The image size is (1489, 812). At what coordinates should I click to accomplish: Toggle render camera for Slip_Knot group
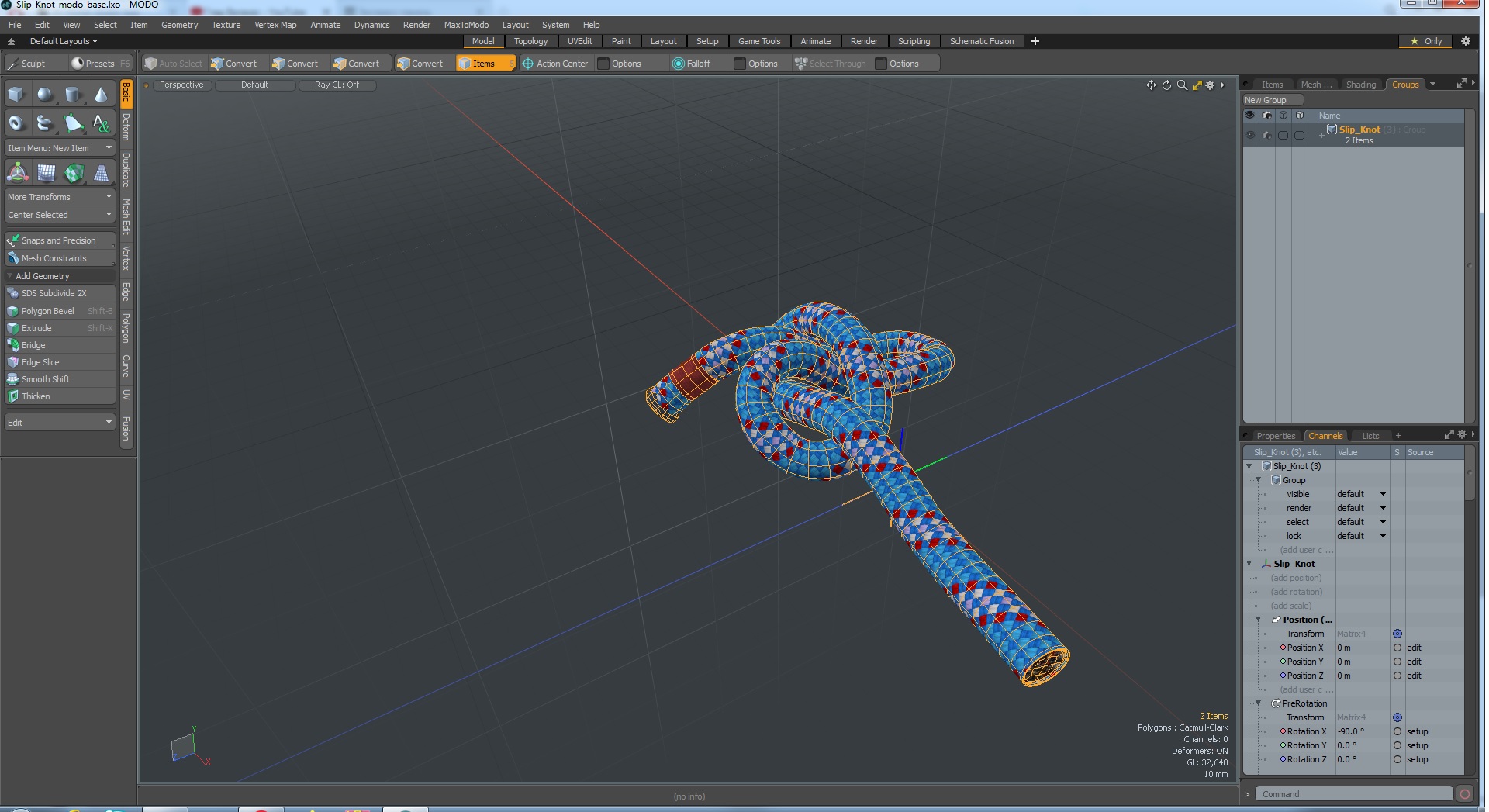pyautogui.click(x=1266, y=135)
